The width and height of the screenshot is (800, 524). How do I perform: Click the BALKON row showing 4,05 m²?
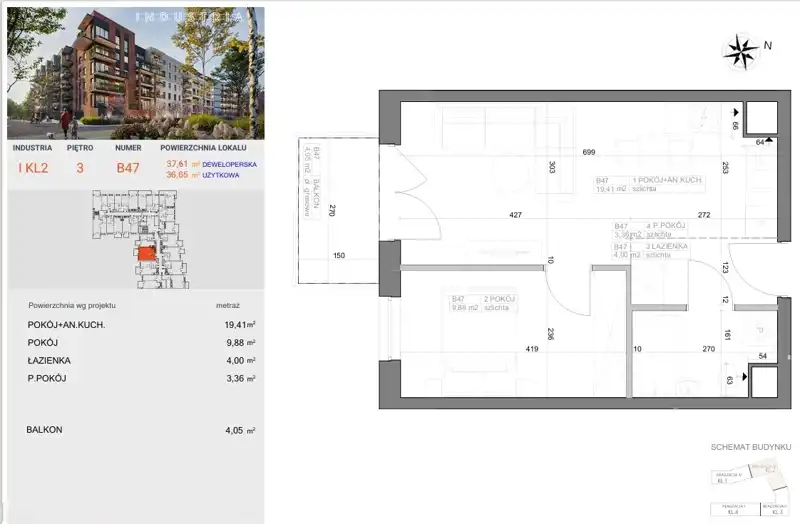pyautogui.click(x=136, y=430)
